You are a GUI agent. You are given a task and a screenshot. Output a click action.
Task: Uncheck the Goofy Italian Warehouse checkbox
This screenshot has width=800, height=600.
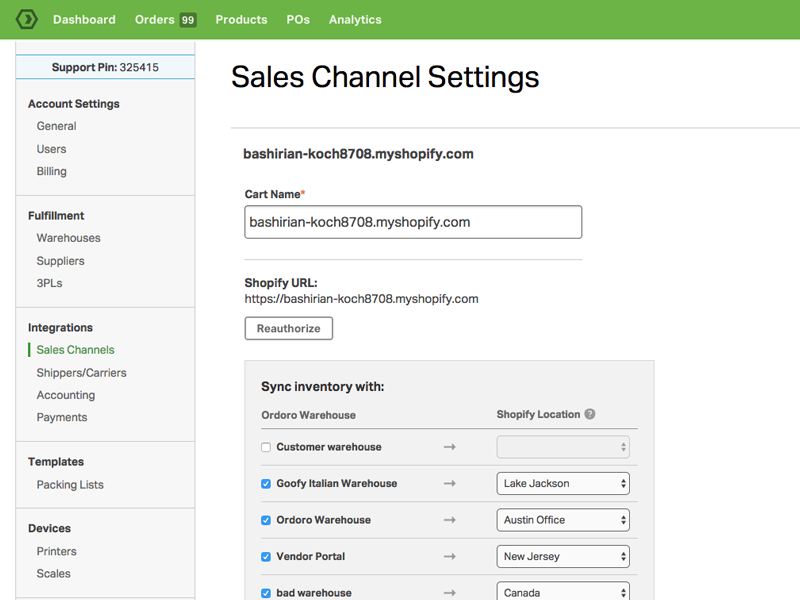[266, 484]
